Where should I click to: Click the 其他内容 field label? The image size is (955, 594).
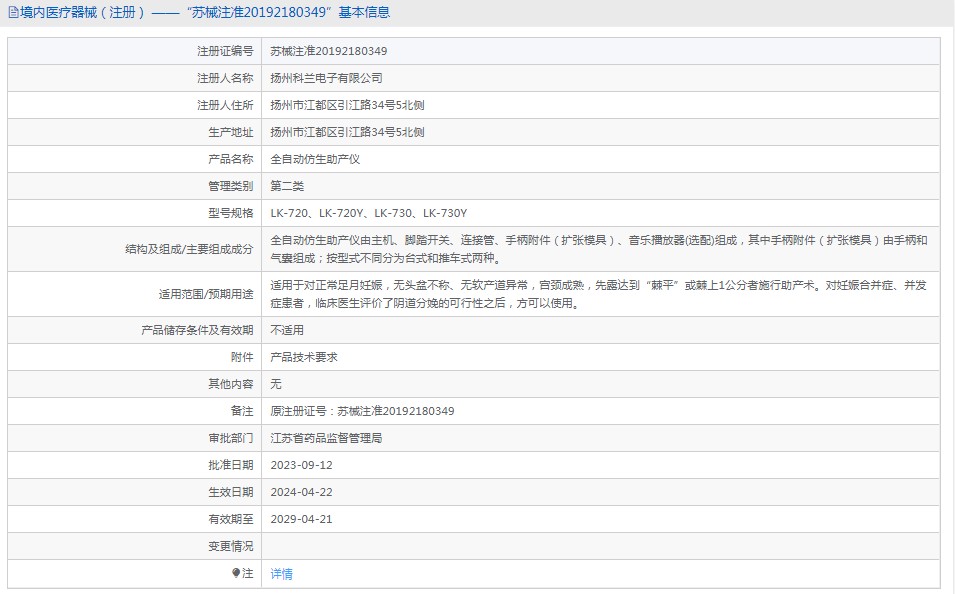pos(230,384)
